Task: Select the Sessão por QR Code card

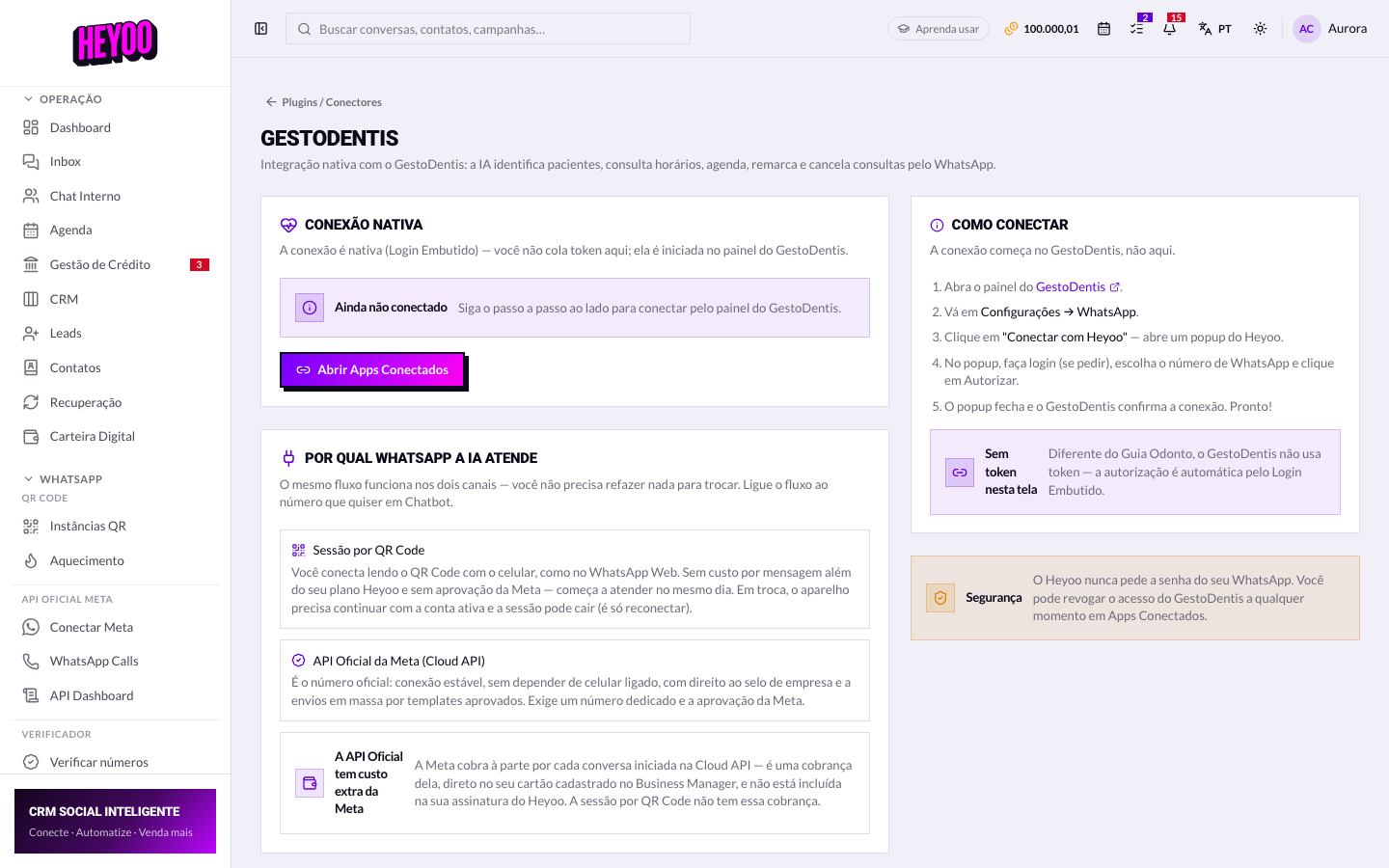Action: [x=575, y=579]
